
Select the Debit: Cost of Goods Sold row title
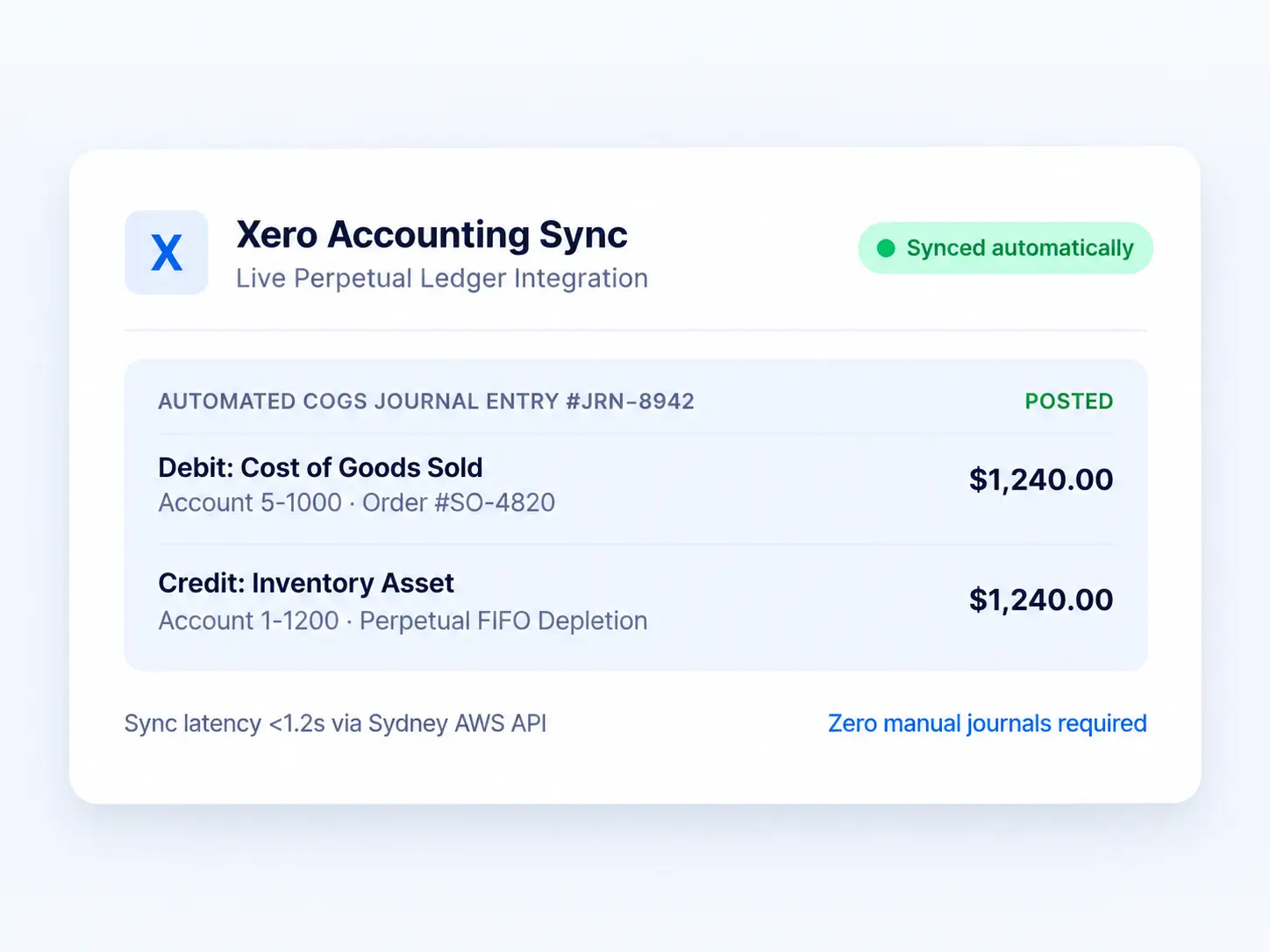[320, 467]
